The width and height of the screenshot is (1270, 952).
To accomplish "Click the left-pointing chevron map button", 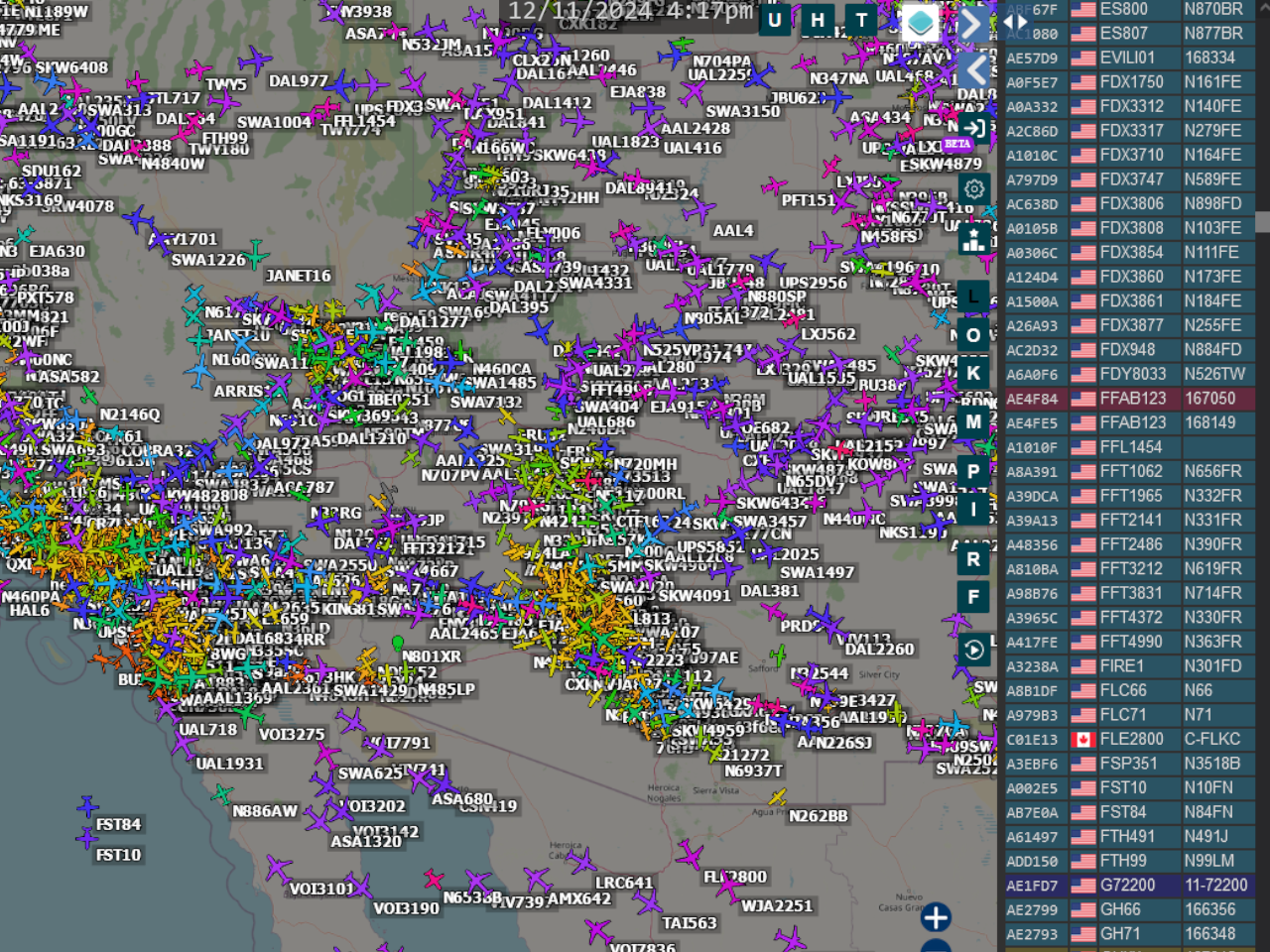I will (975, 69).
